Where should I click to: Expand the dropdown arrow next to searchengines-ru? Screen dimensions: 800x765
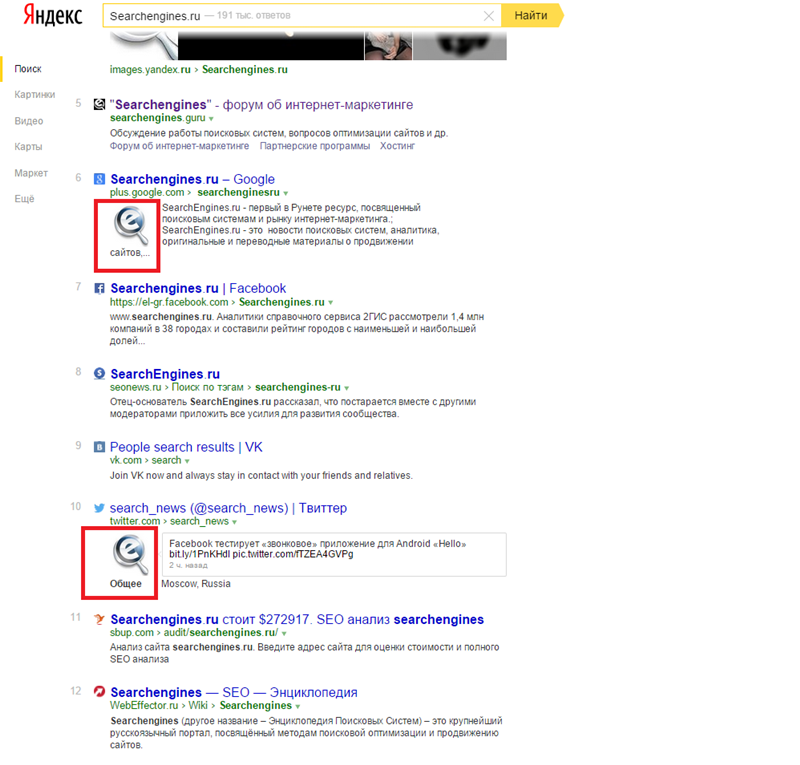coord(347,388)
